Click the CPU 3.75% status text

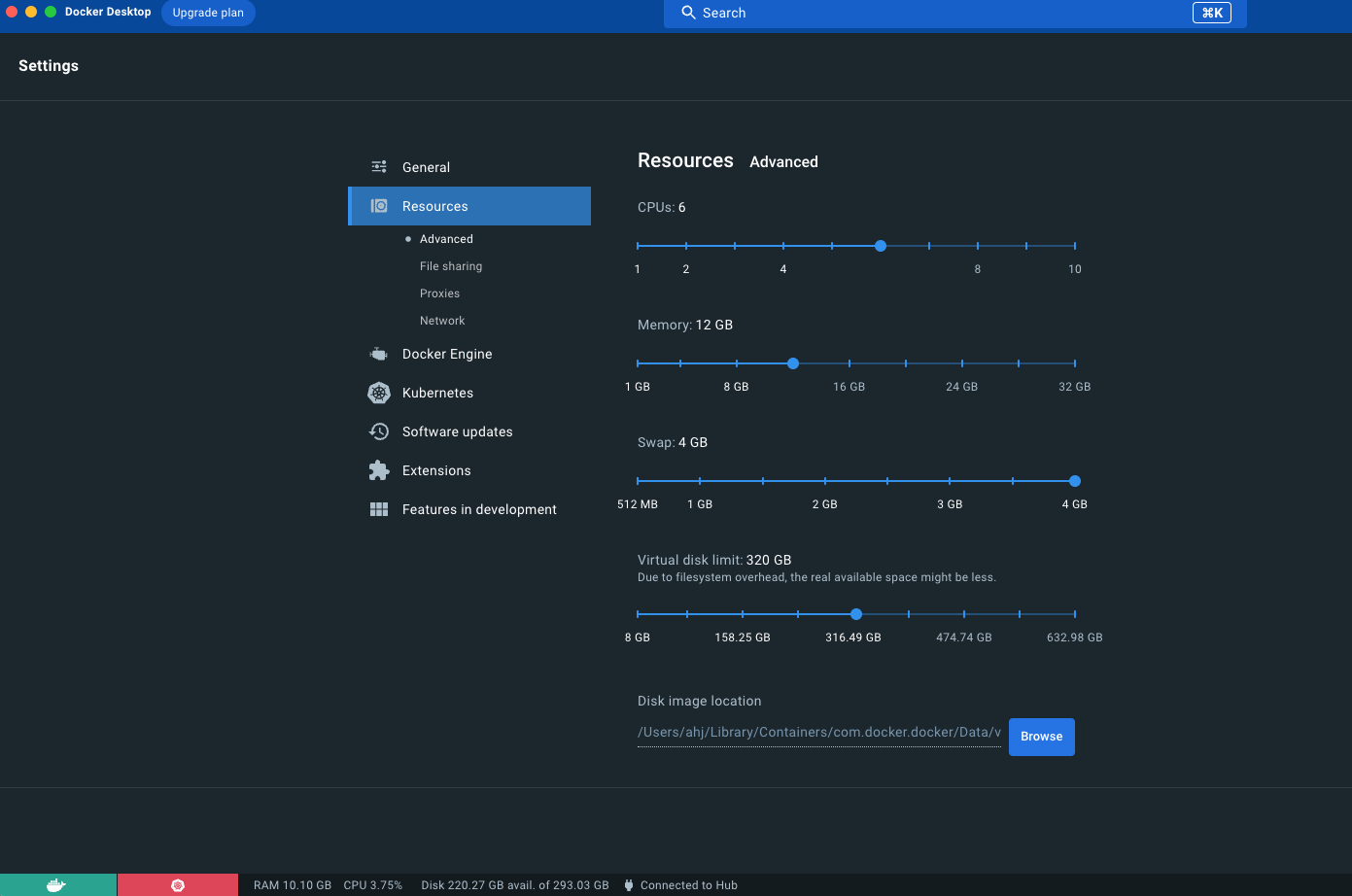pos(373,885)
